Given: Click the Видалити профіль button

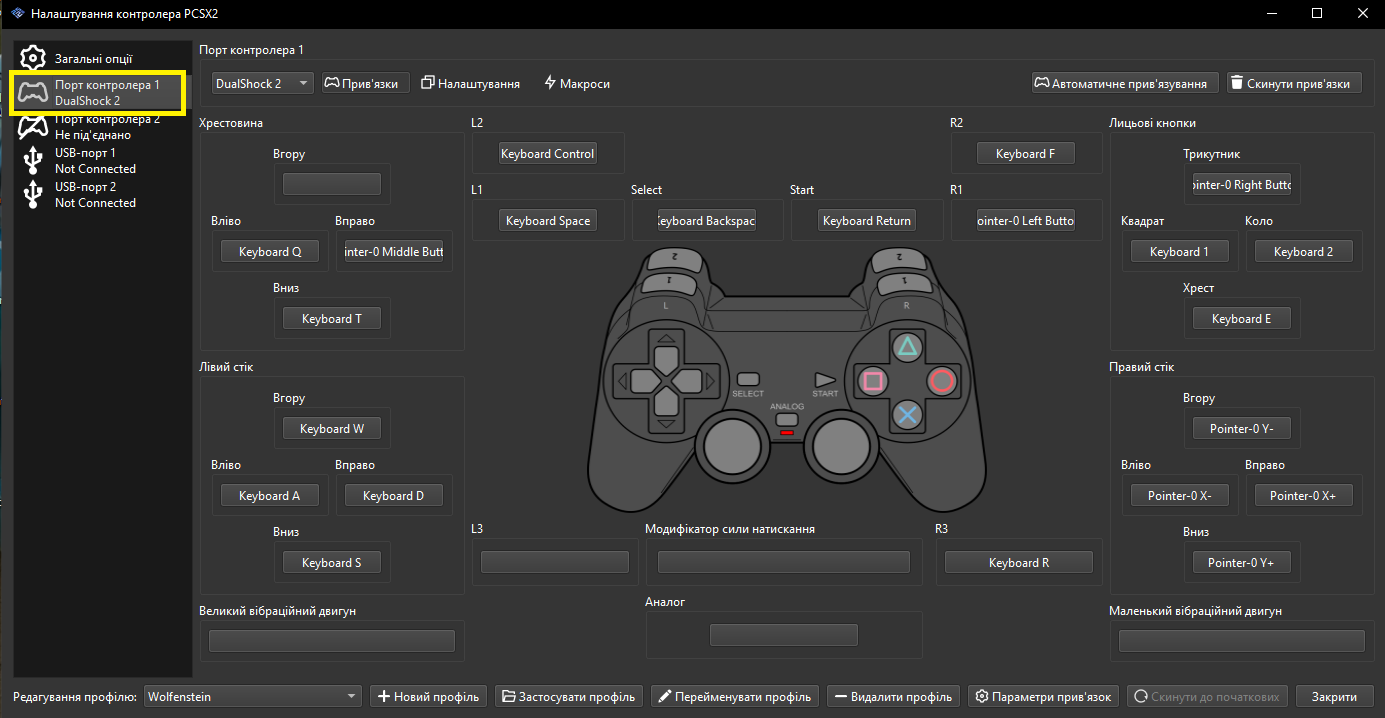Looking at the screenshot, I should [x=894, y=696].
